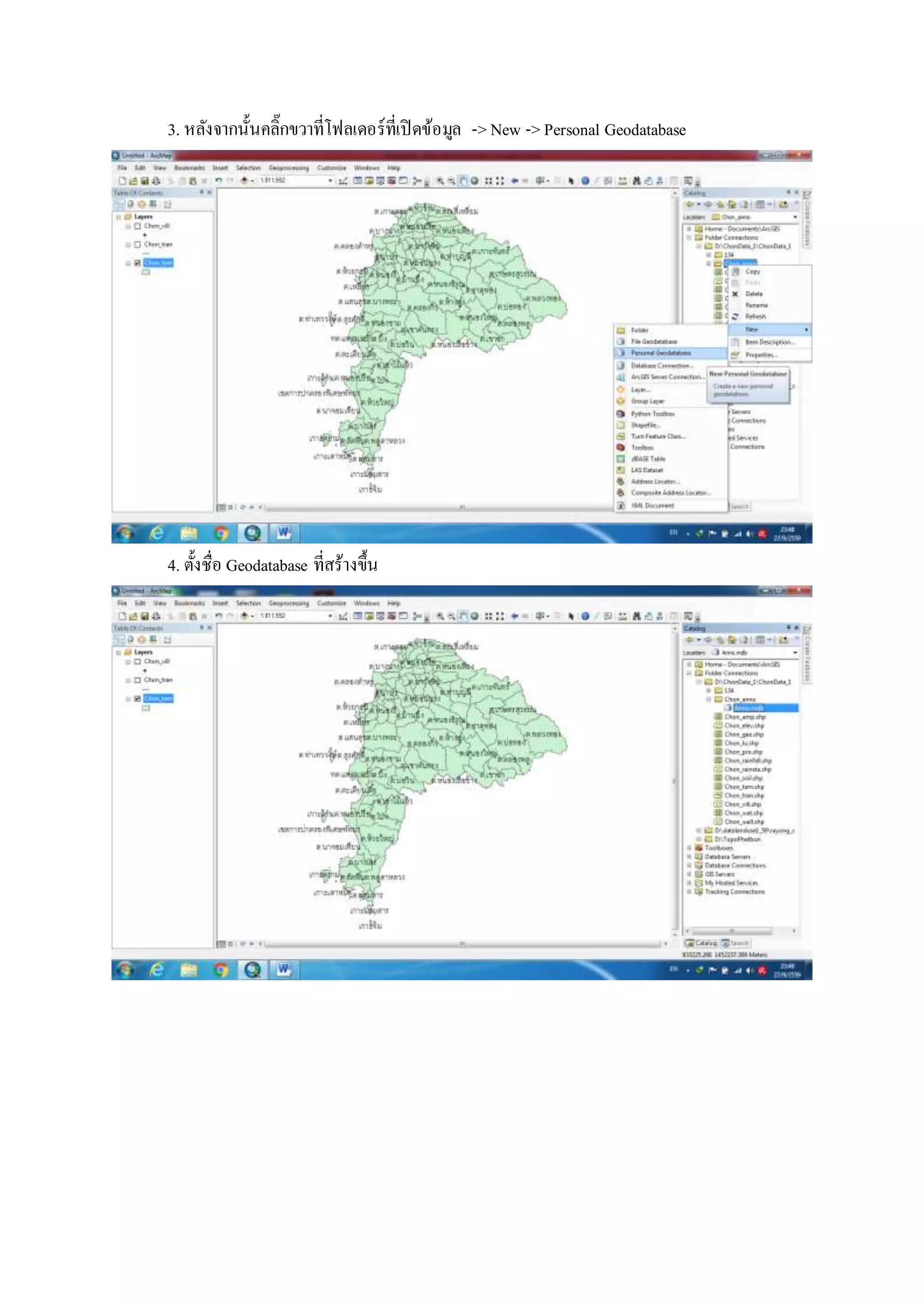
Task: Click map horizontal scrollbar in step 4 screenshot
Action: click(x=462, y=944)
